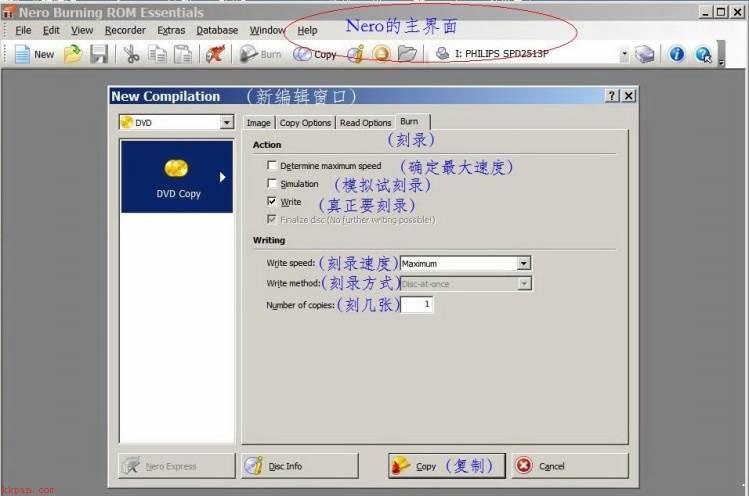The image size is (749, 496).
Task: Close the New Compilation dialog
Action: 629,96
